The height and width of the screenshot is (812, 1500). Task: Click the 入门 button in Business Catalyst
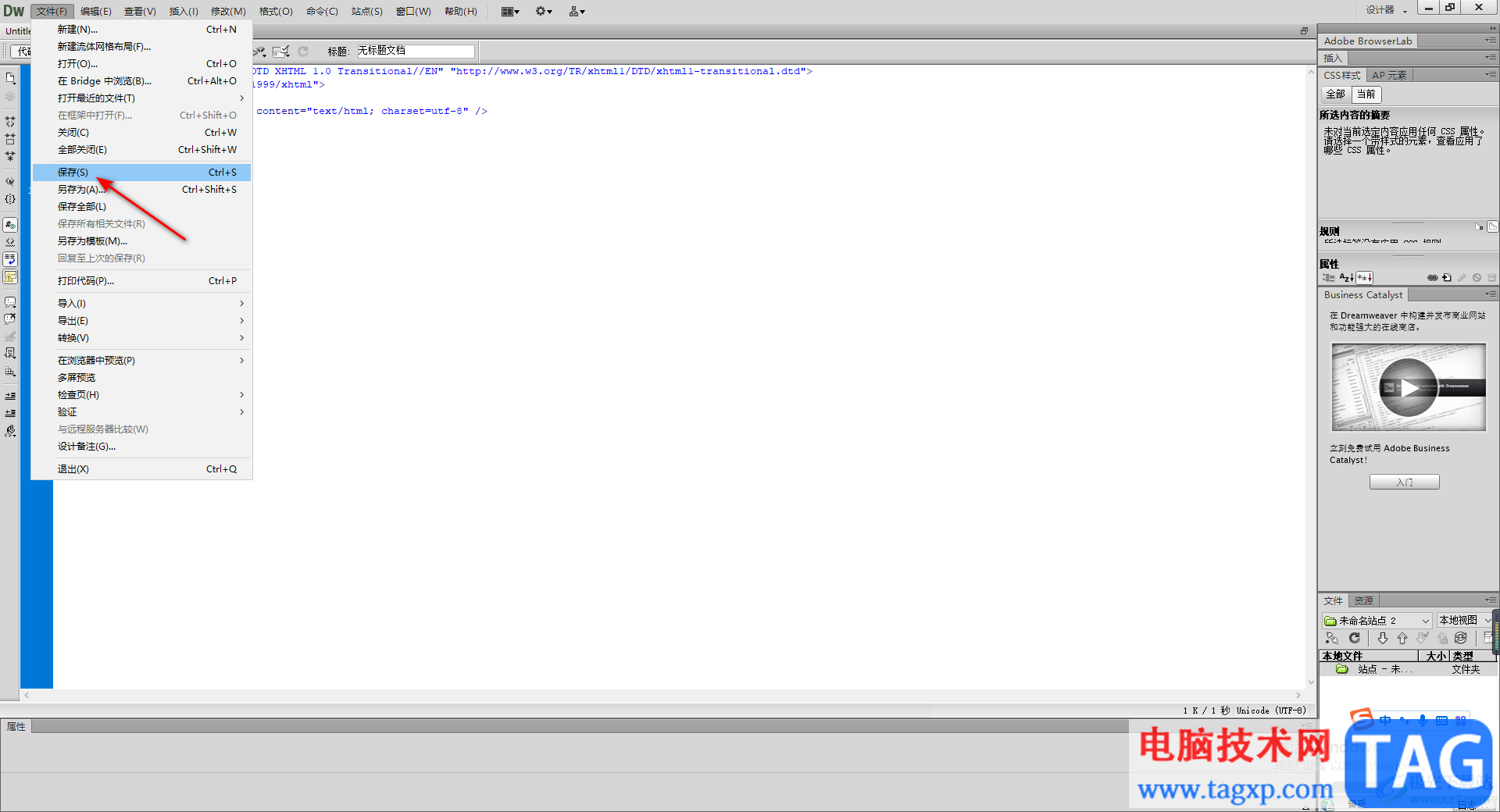coord(1404,483)
